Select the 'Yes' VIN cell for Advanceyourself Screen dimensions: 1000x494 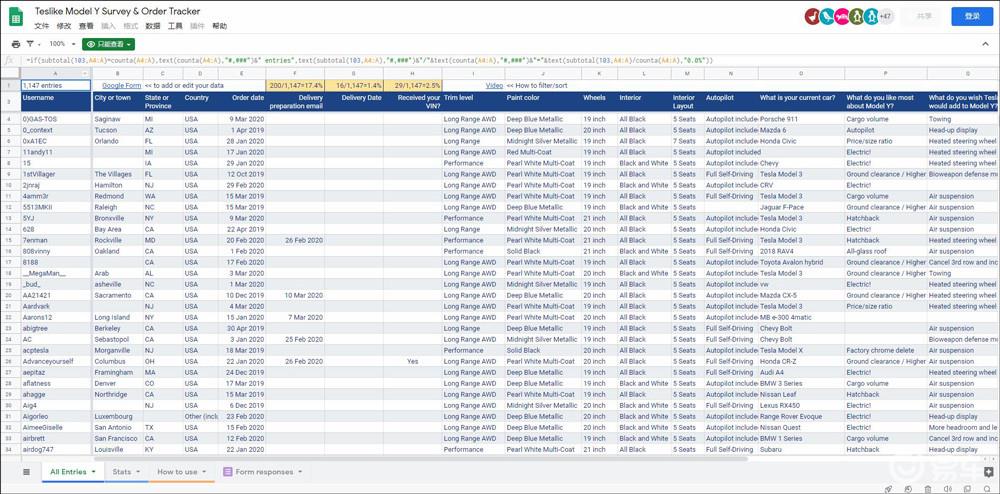[x=413, y=361]
